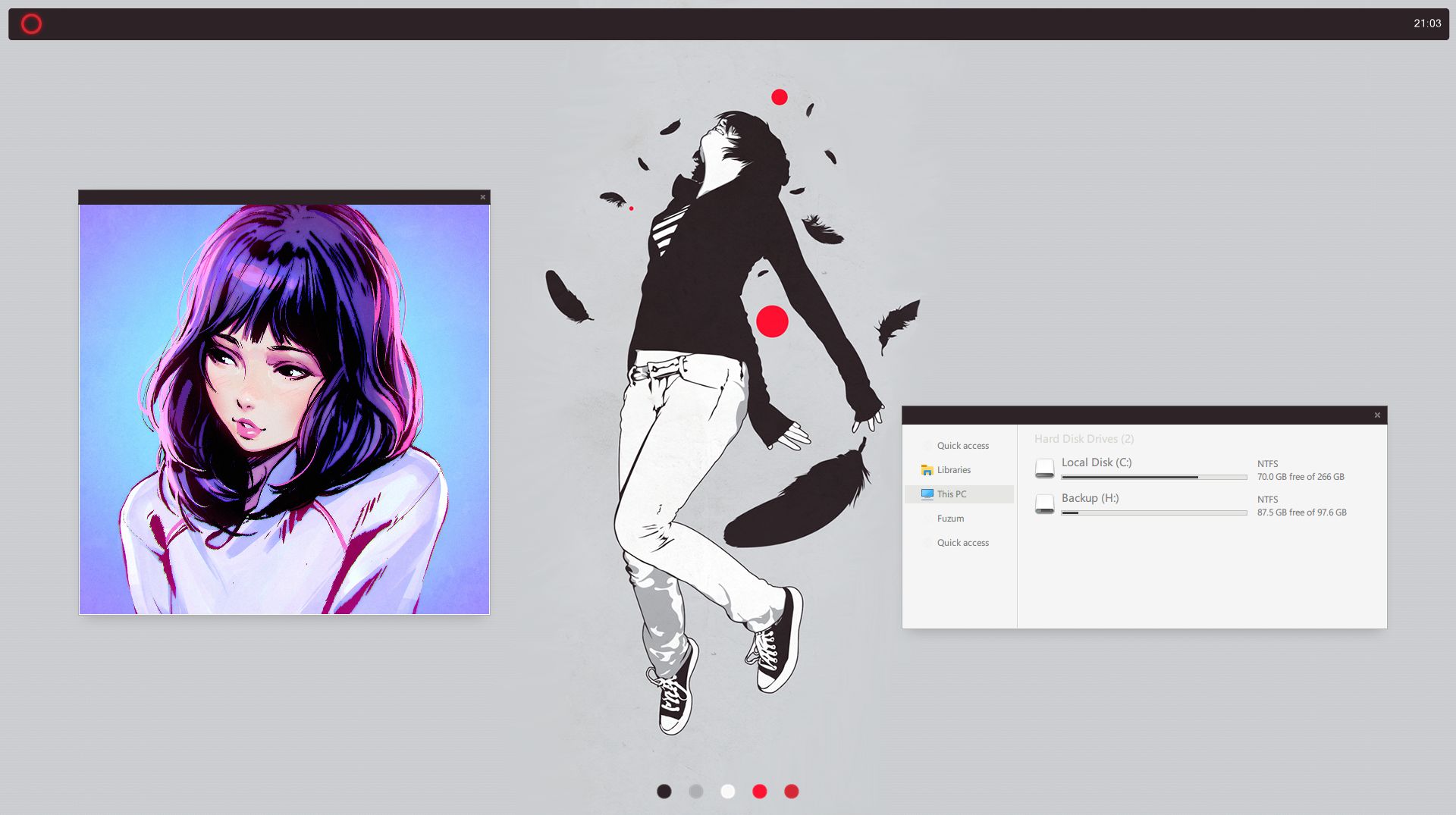Viewport: 1456px width, 815px height.
Task: Click the rightmost dark red dot
Action: click(x=791, y=791)
